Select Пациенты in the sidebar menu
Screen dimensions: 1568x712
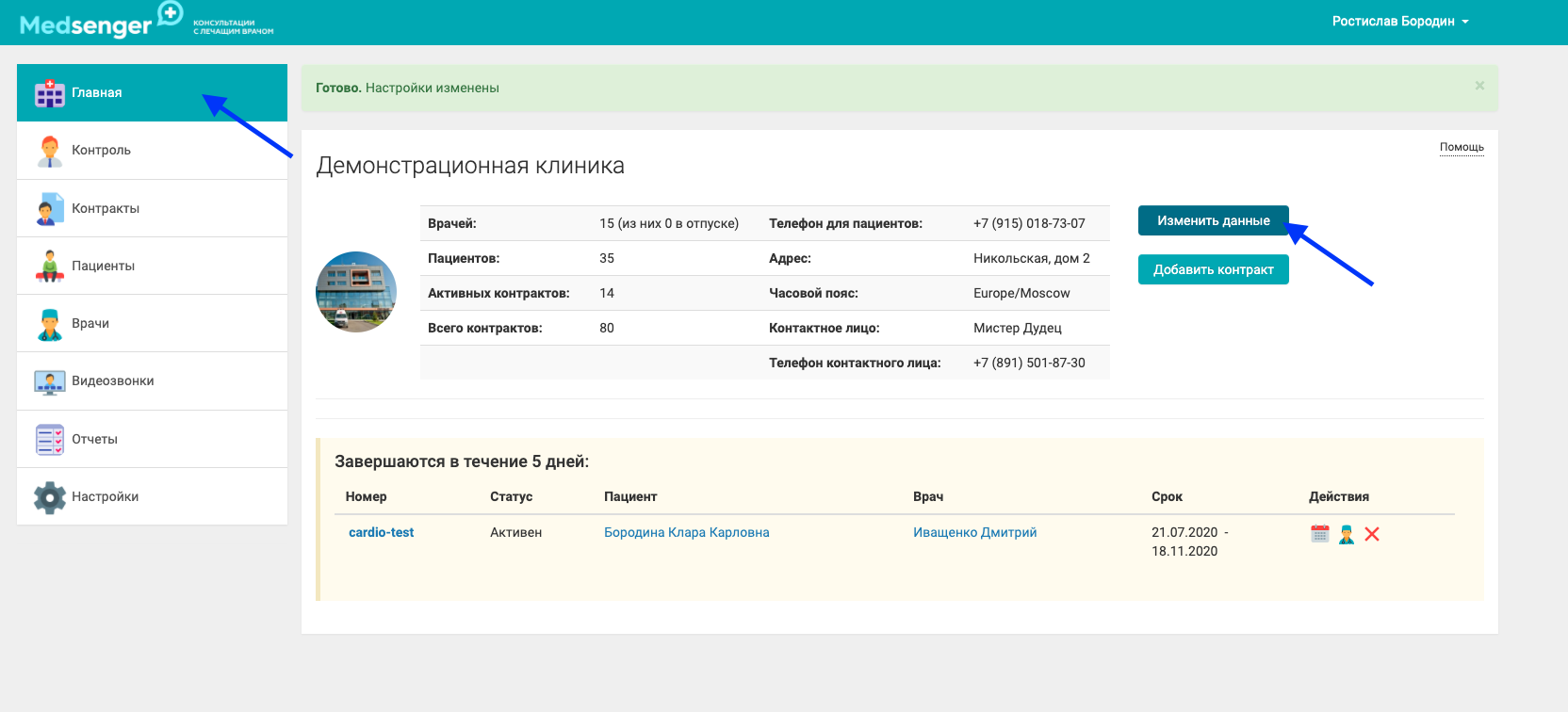(103, 266)
